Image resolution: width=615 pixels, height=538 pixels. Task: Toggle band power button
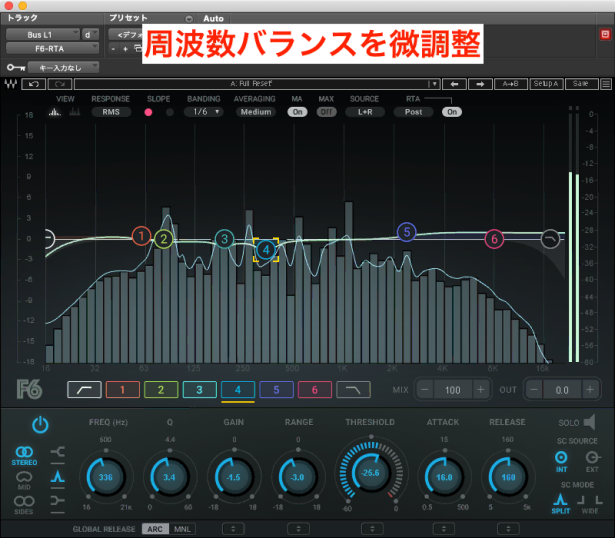pyautogui.click(x=40, y=425)
